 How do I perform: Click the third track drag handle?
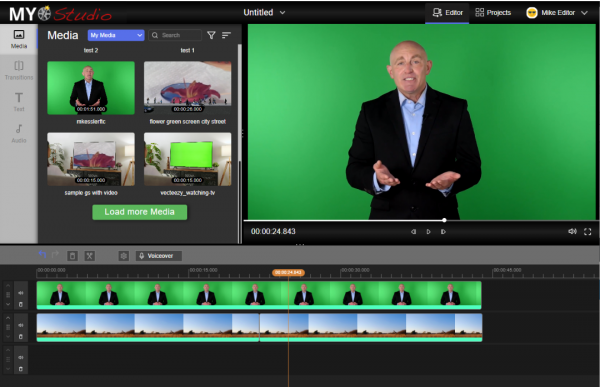[8, 359]
